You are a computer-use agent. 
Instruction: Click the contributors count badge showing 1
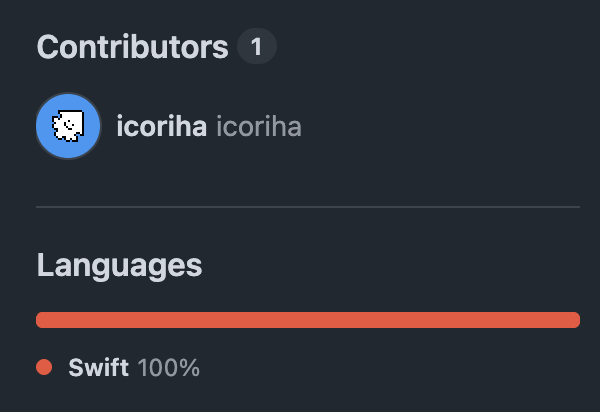(257, 46)
